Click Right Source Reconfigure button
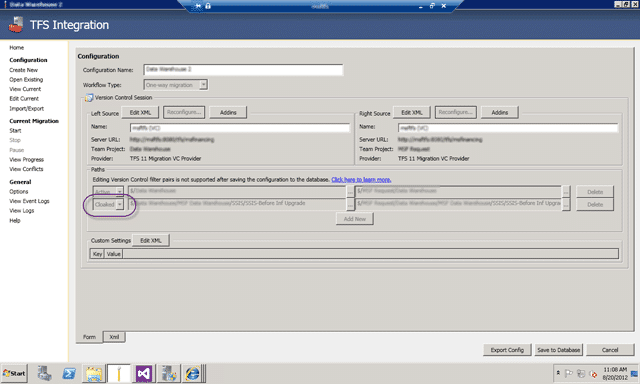The height and width of the screenshot is (384, 640). pos(456,112)
